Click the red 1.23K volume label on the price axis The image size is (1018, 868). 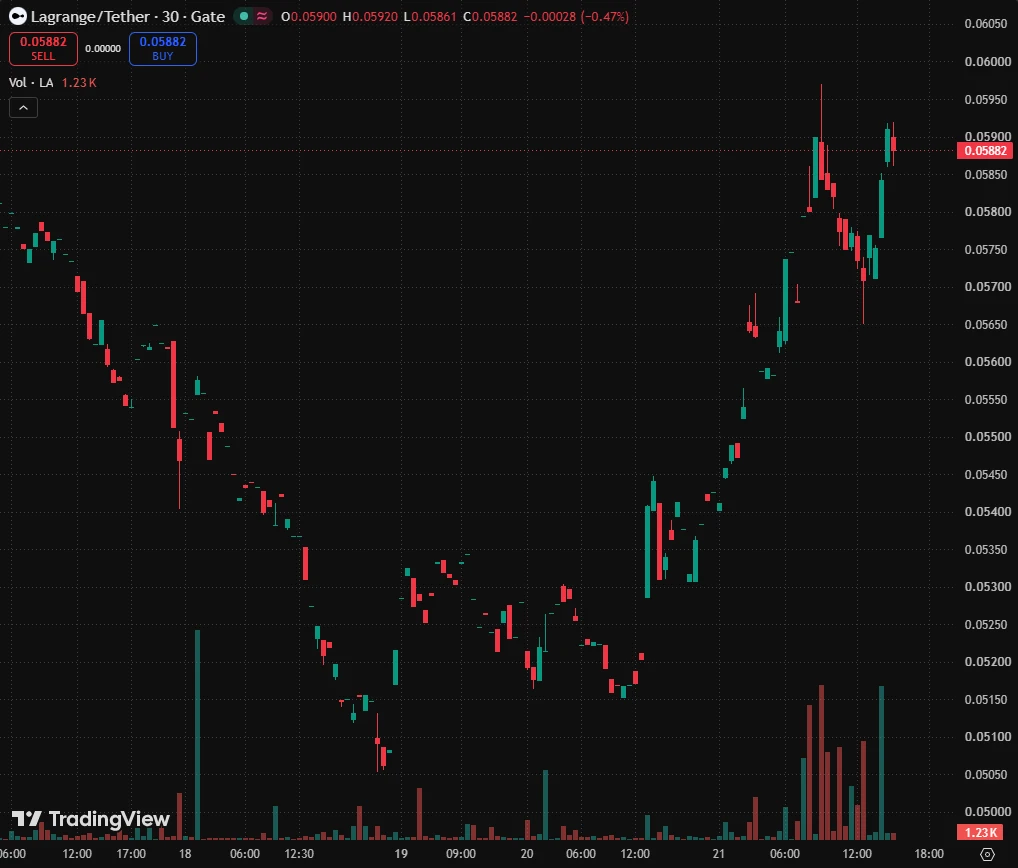click(980, 832)
